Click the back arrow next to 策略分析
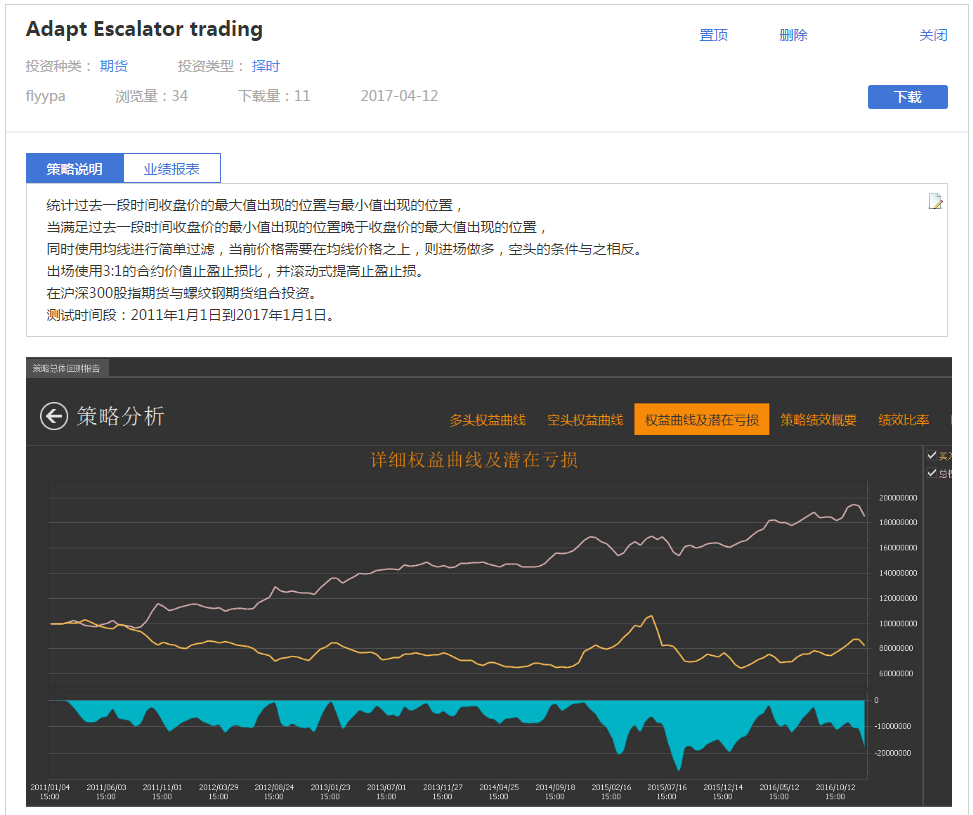Screen dimensions: 973x815 (54, 416)
